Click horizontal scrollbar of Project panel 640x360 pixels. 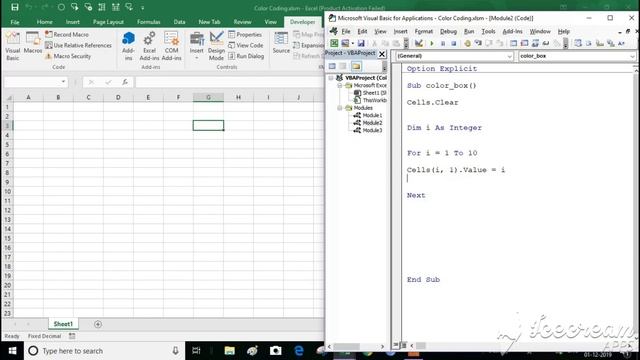(356, 346)
